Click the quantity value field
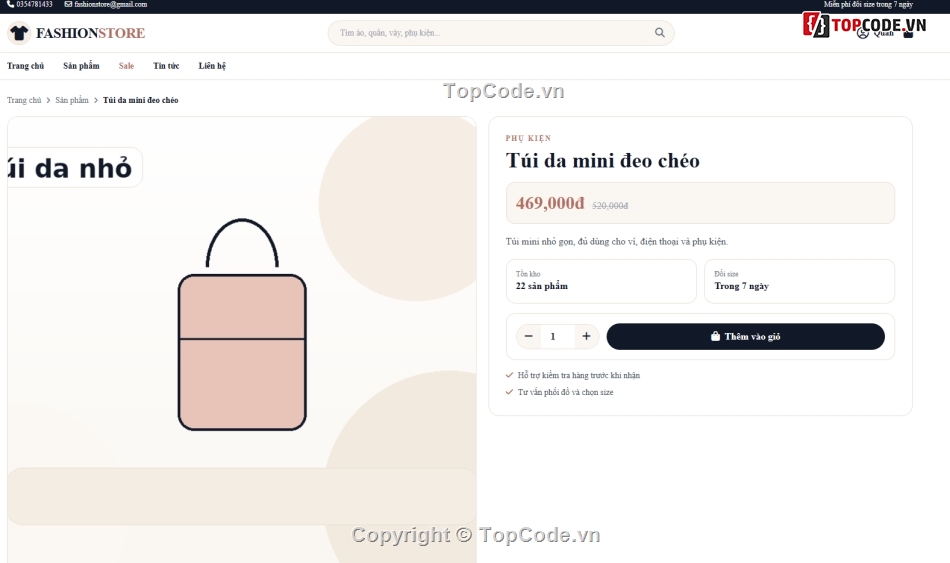950x563 pixels. [557, 336]
